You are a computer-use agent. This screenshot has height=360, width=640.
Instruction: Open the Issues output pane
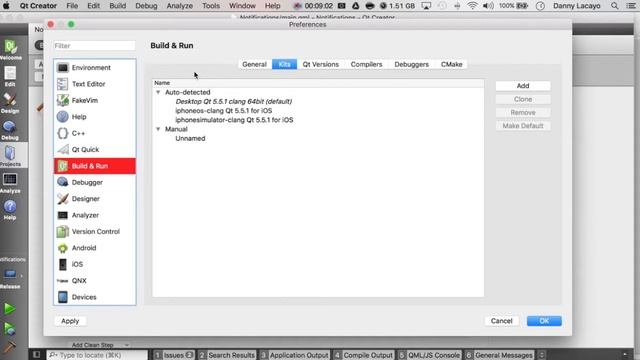coord(174,355)
